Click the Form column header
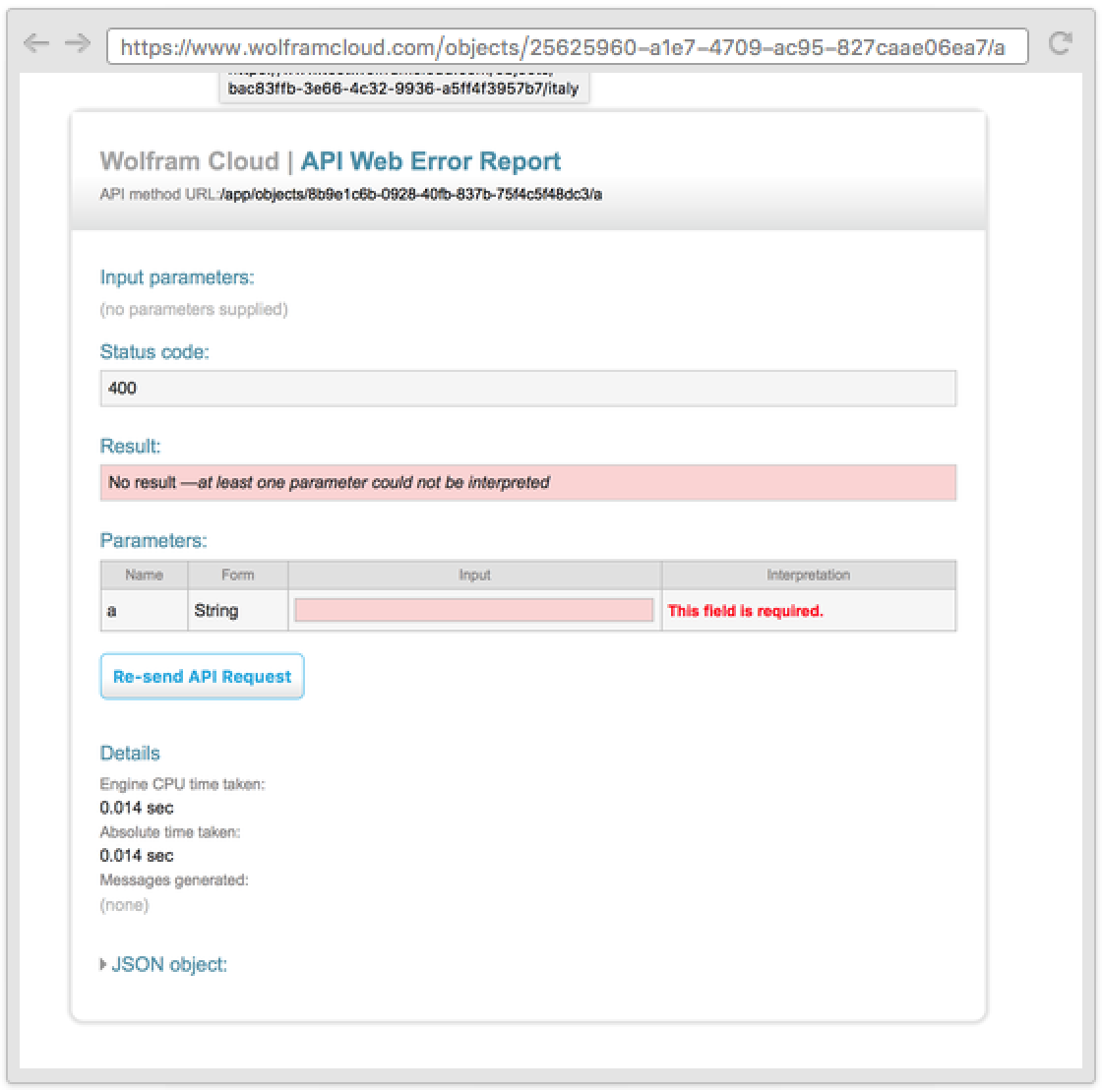The image size is (1102, 1092). coord(237,575)
